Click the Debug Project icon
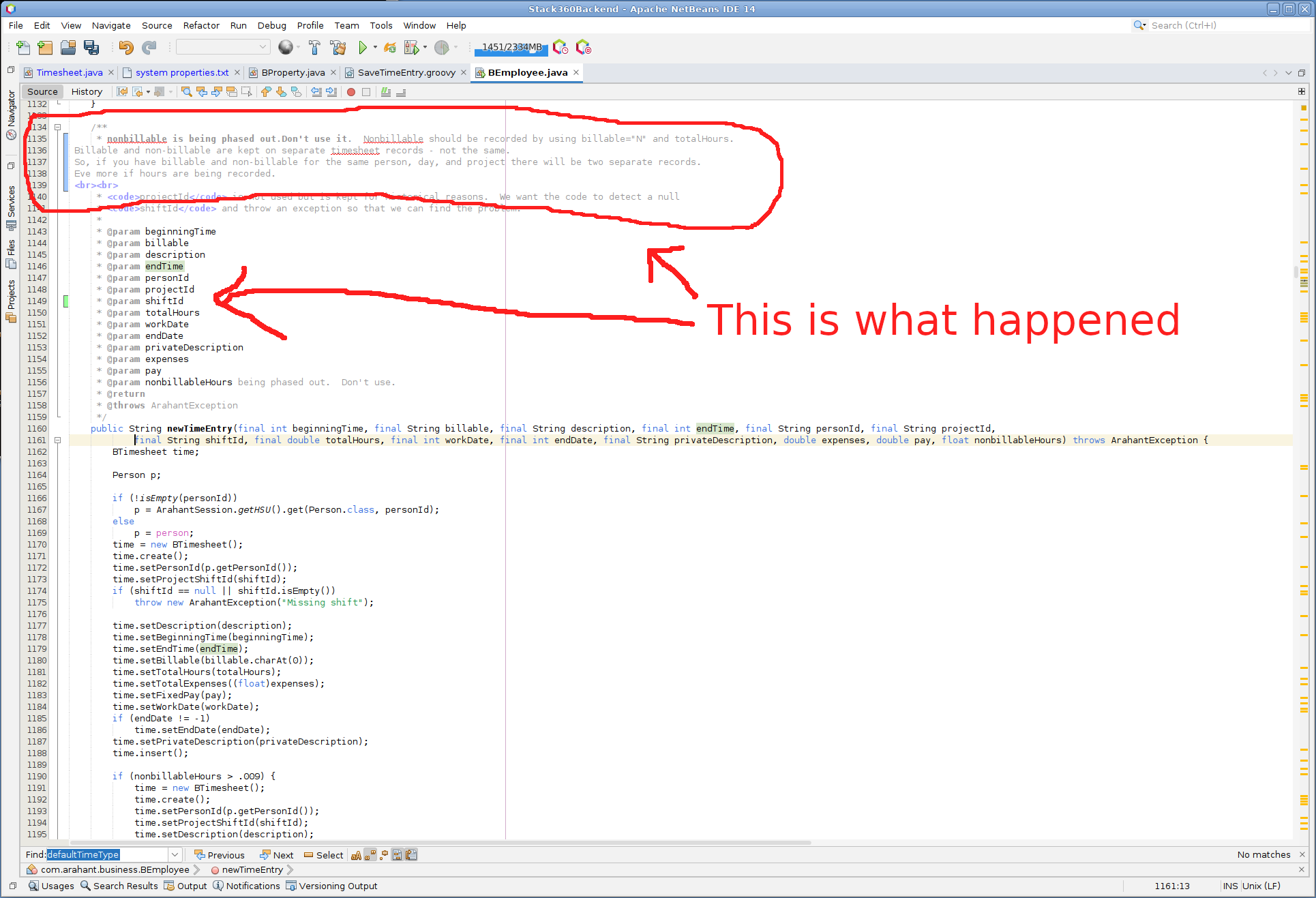This screenshot has width=1316, height=898. tap(411, 47)
